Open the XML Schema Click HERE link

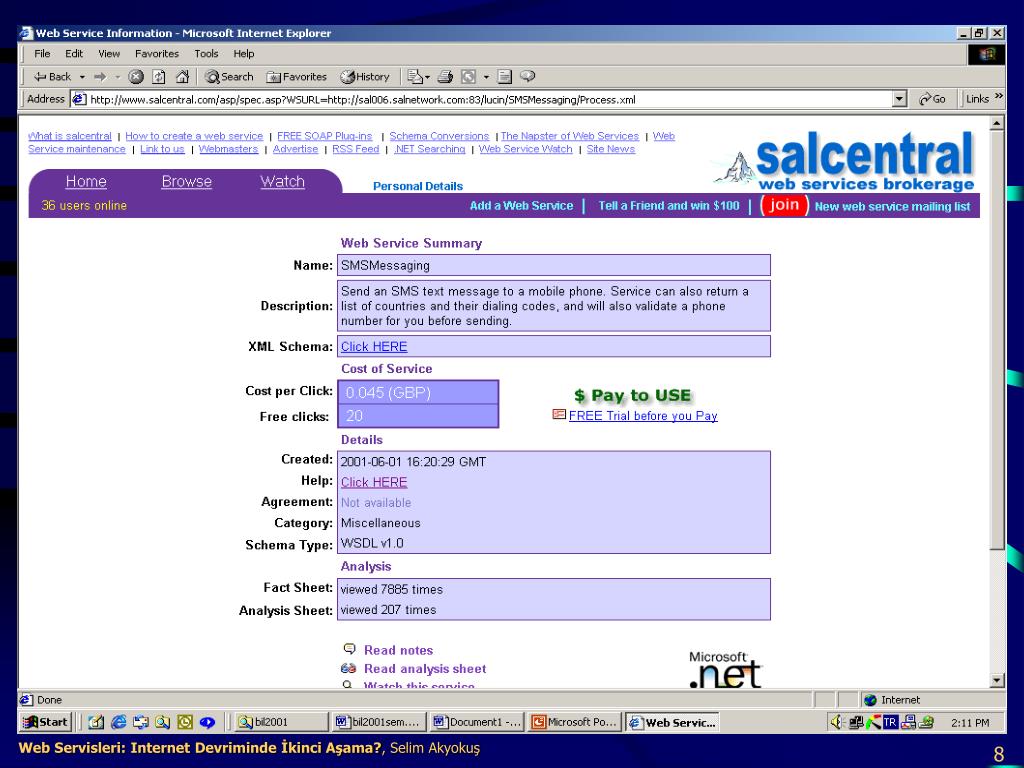coord(374,347)
